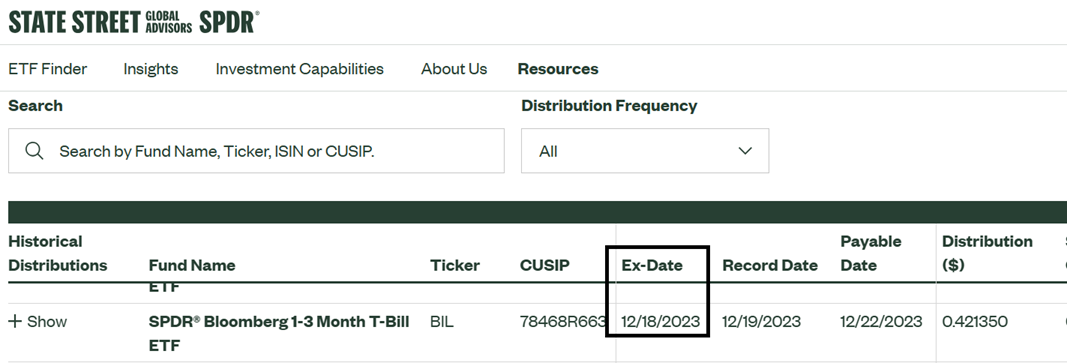1067x363 pixels.
Task: Open the ETF Finder menu
Action: [x=48, y=69]
